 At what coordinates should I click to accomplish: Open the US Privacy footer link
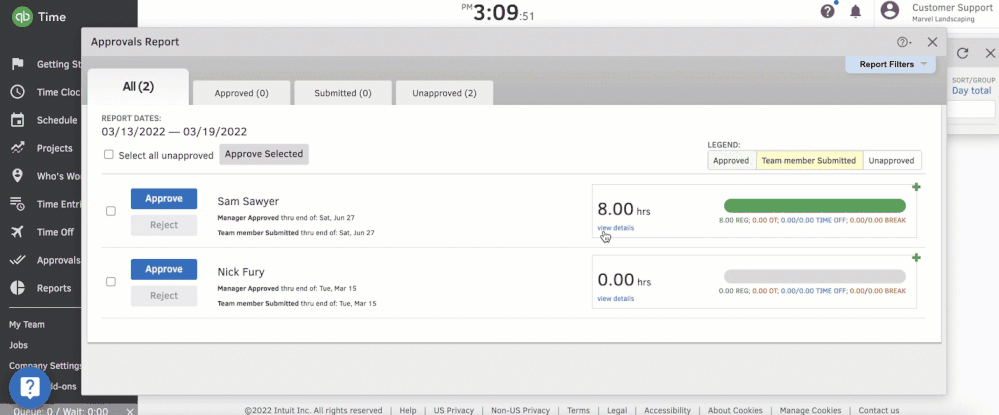click(x=454, y=411)
